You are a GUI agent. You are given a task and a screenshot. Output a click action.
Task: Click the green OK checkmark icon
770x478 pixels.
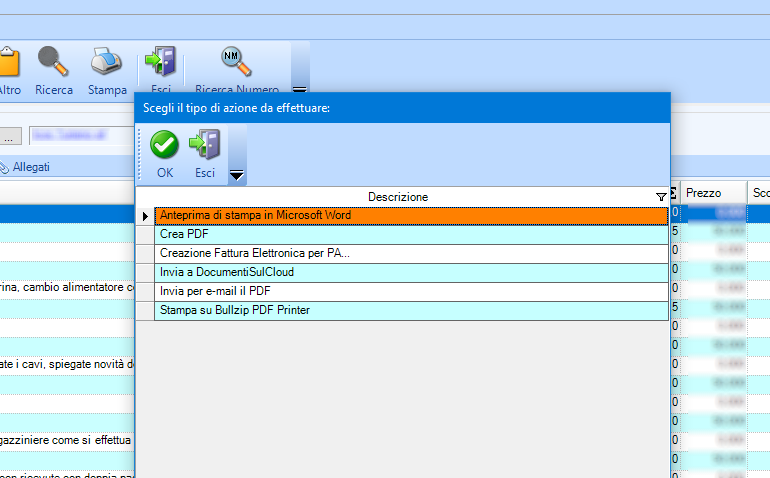[164, 146]
